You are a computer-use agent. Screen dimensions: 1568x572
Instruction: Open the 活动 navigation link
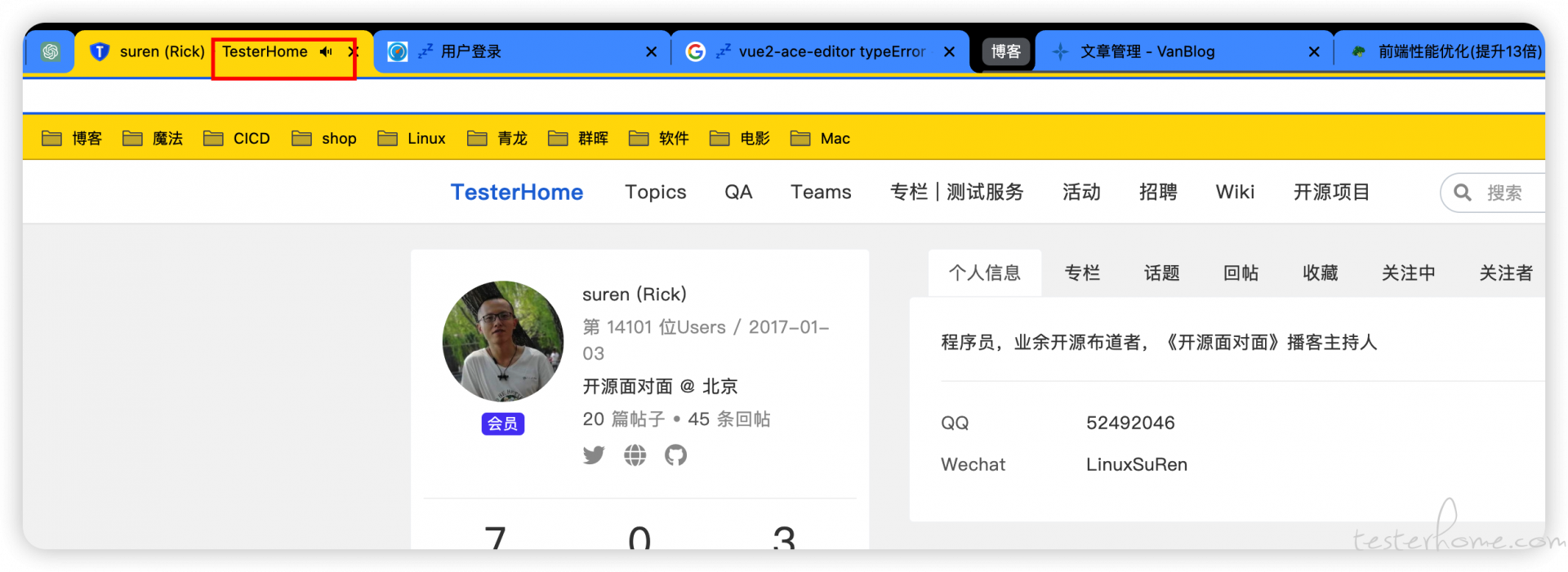[x=1081, y=192]
